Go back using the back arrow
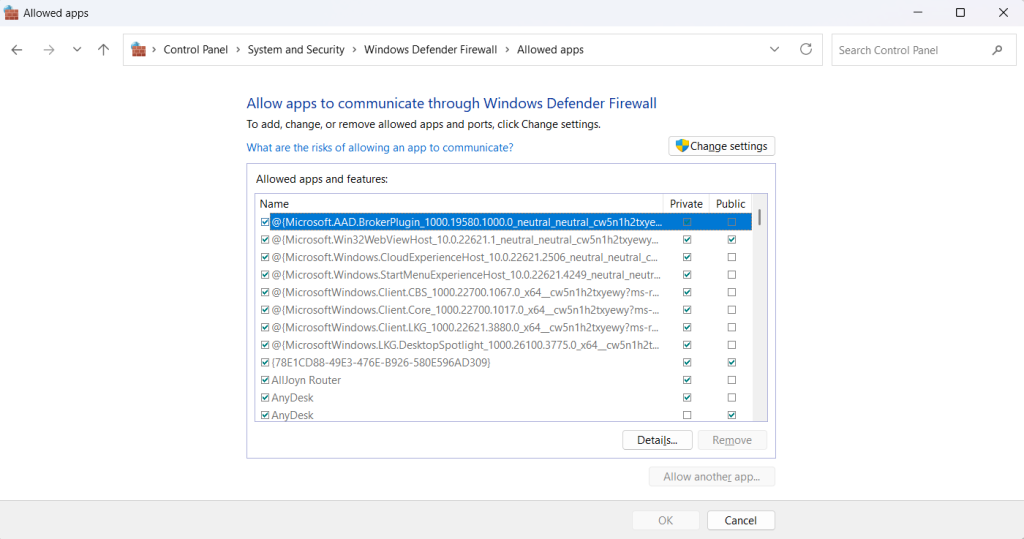This screenshot has height=539, width=1024. (x=17, y=50)
